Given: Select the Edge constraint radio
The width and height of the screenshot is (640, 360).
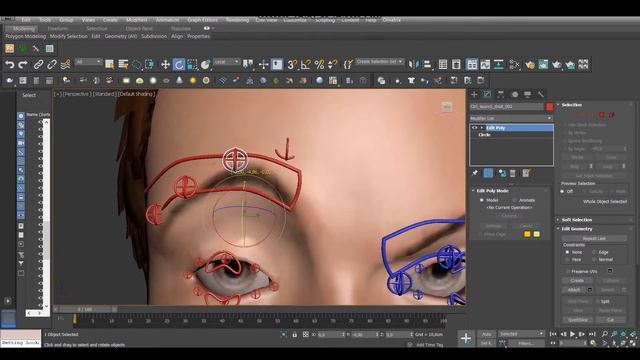Looking at the screenshot, I should point(593,252).
